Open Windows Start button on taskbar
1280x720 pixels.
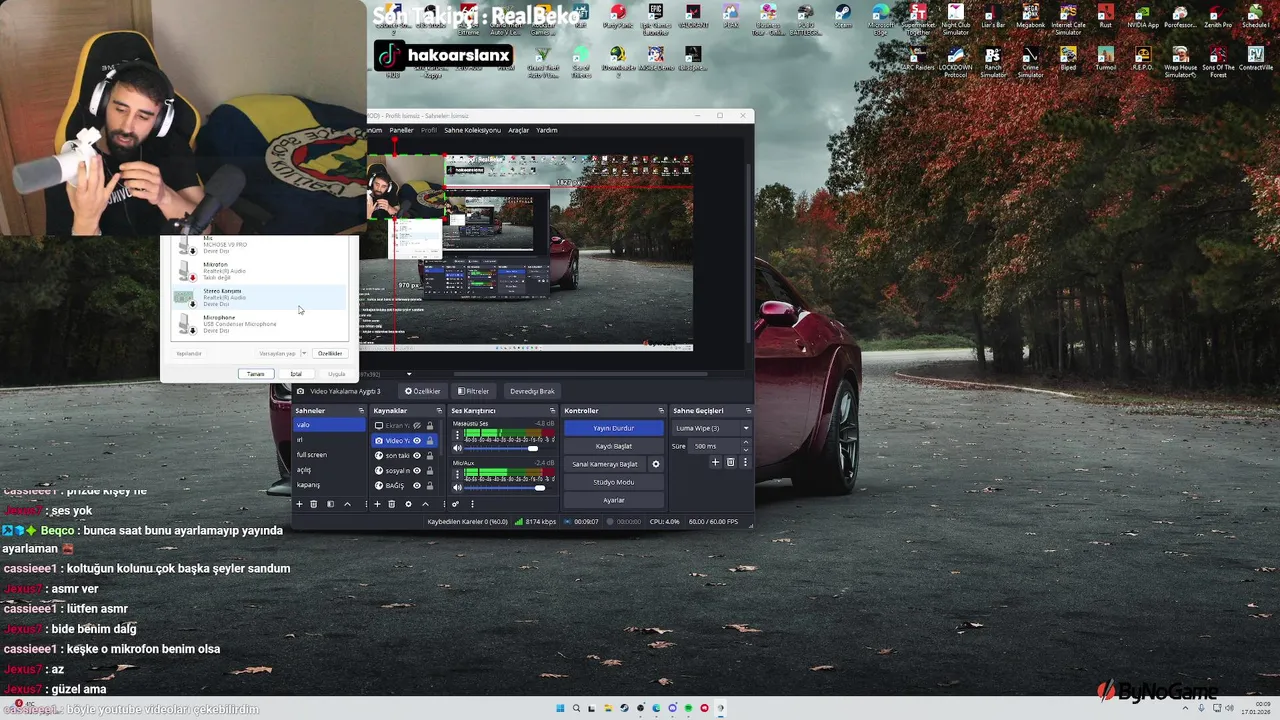pos(560,708)
